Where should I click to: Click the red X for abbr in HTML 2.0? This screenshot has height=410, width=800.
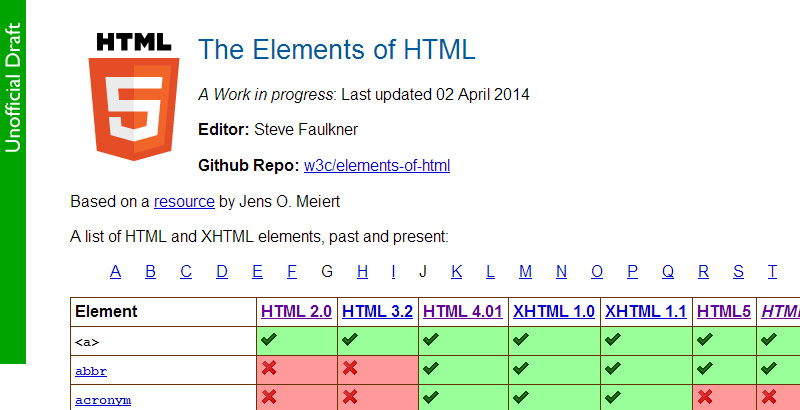(x=268, y=369)
